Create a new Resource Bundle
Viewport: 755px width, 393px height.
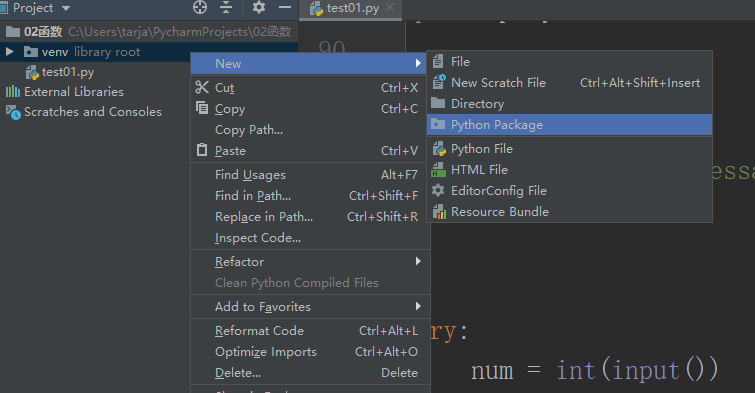(569, 212)
